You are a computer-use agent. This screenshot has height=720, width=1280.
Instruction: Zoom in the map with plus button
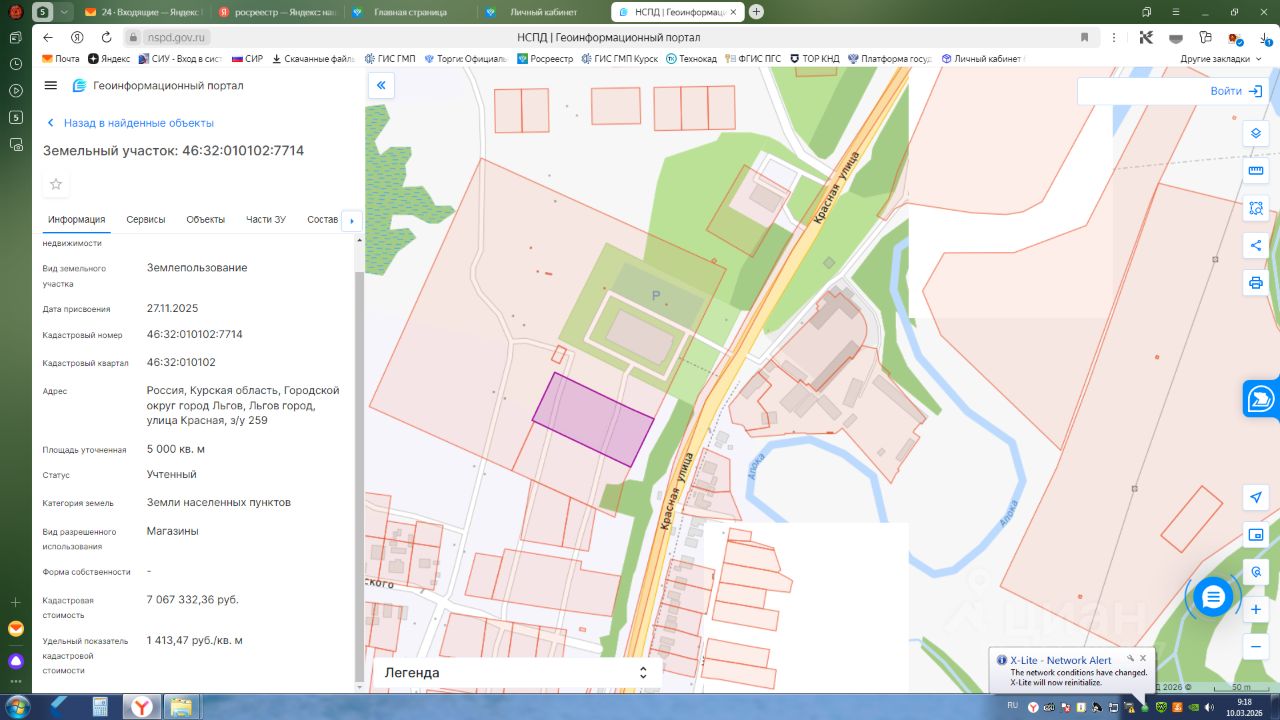point(1256,609)
